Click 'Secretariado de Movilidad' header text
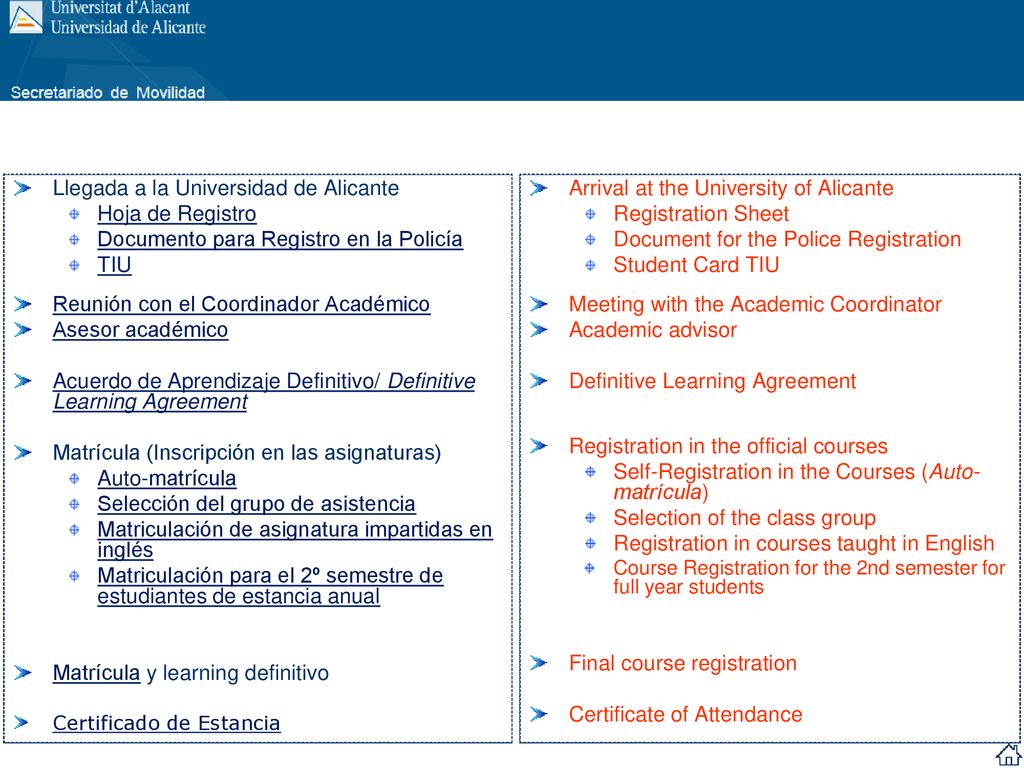Viewport: 1024px width, 768px height. tap(108, 93)
